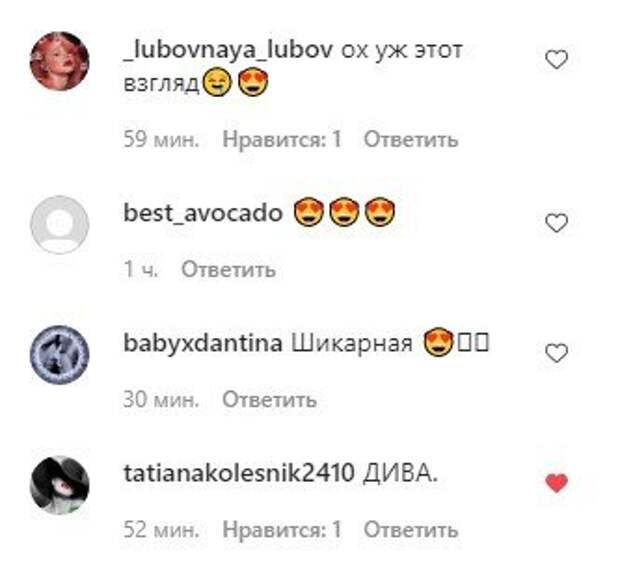The width and height of the screenshot is (620, 567).
Task: Click the best_avocado username
Action: (x=203, y=214)
